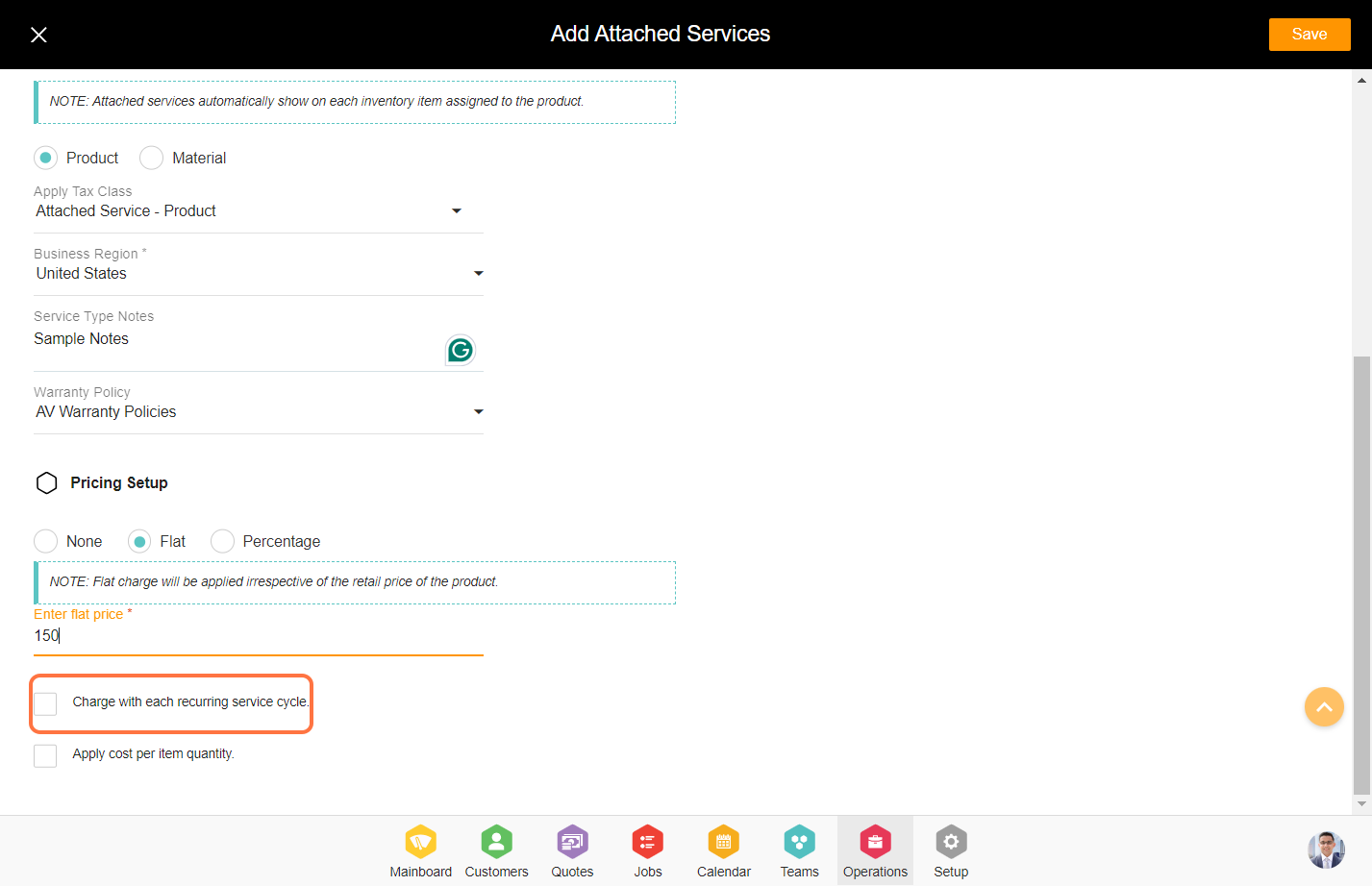Open the Warranty Policy dropdown
1372x886 pixels.
[259, 412]
